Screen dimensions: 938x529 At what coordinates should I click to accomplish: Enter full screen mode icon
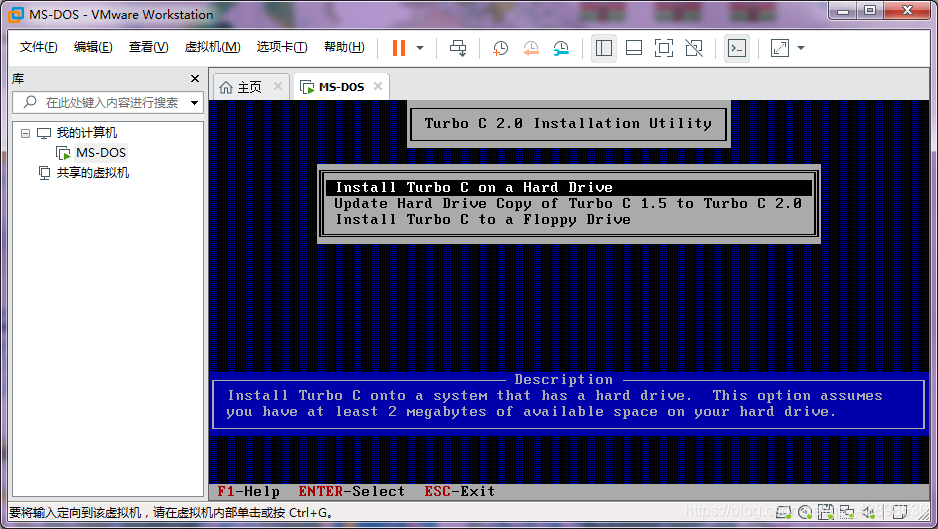(x=663, y=48)
